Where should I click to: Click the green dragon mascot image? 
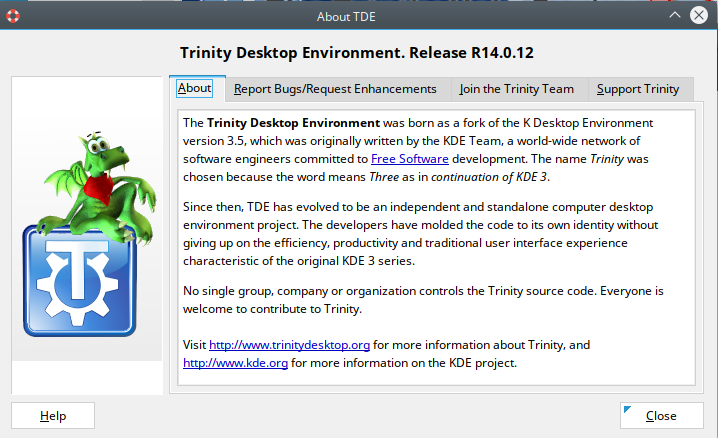(x=92, y=172)
